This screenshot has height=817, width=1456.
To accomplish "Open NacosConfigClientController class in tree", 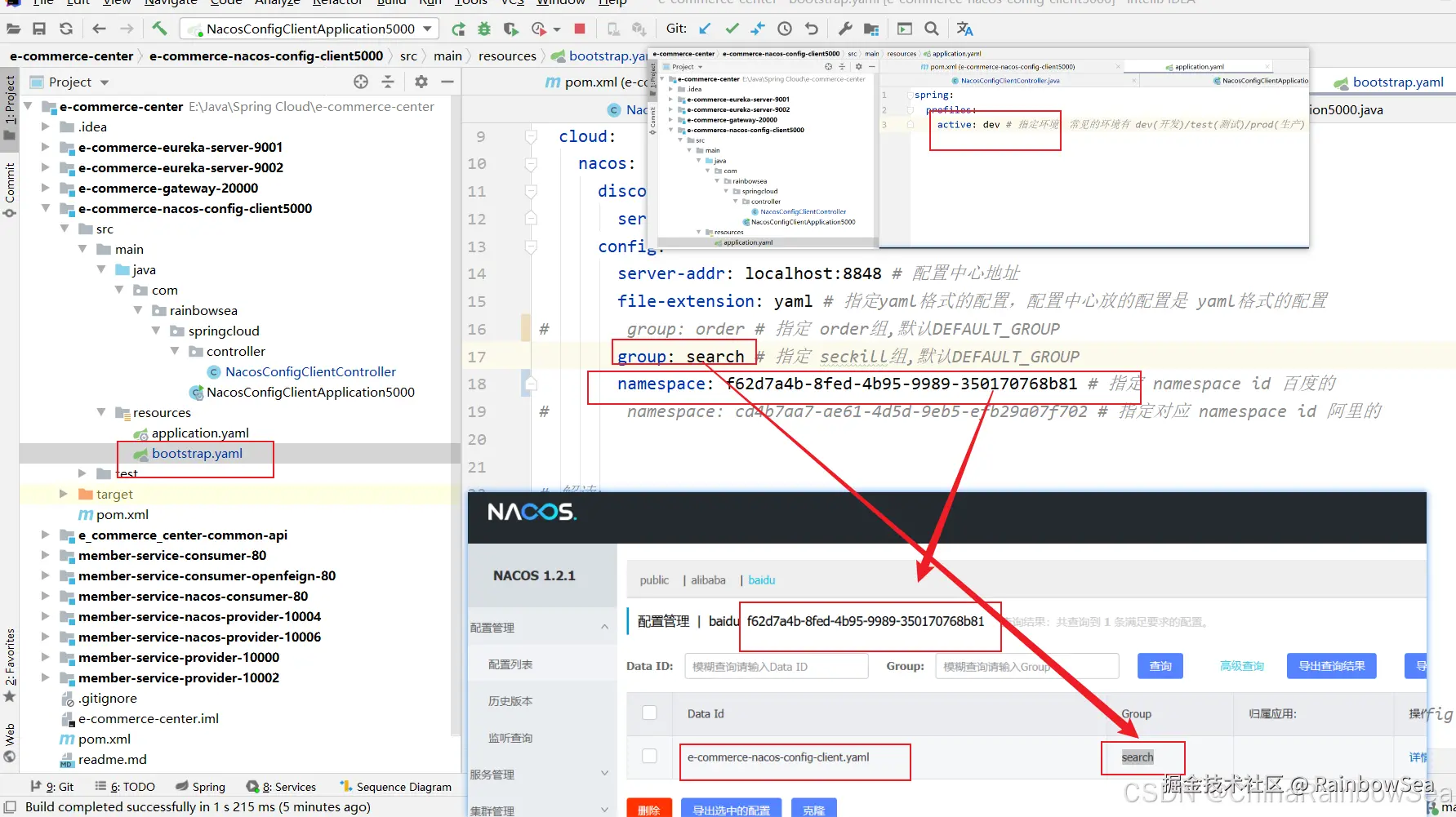I will [310, 371].
